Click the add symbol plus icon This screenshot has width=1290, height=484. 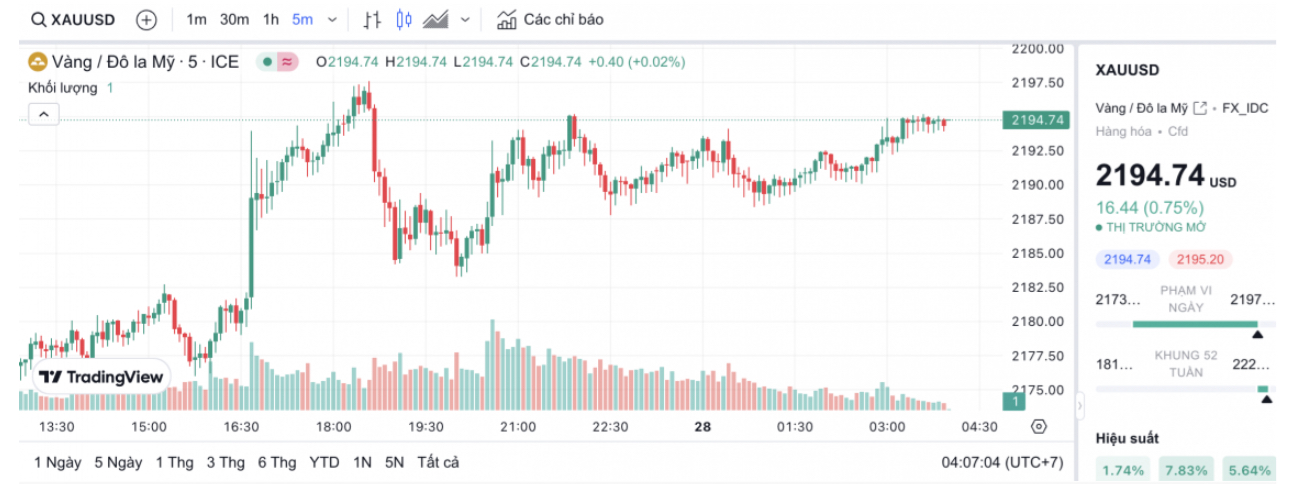click(x=146, y=19)
